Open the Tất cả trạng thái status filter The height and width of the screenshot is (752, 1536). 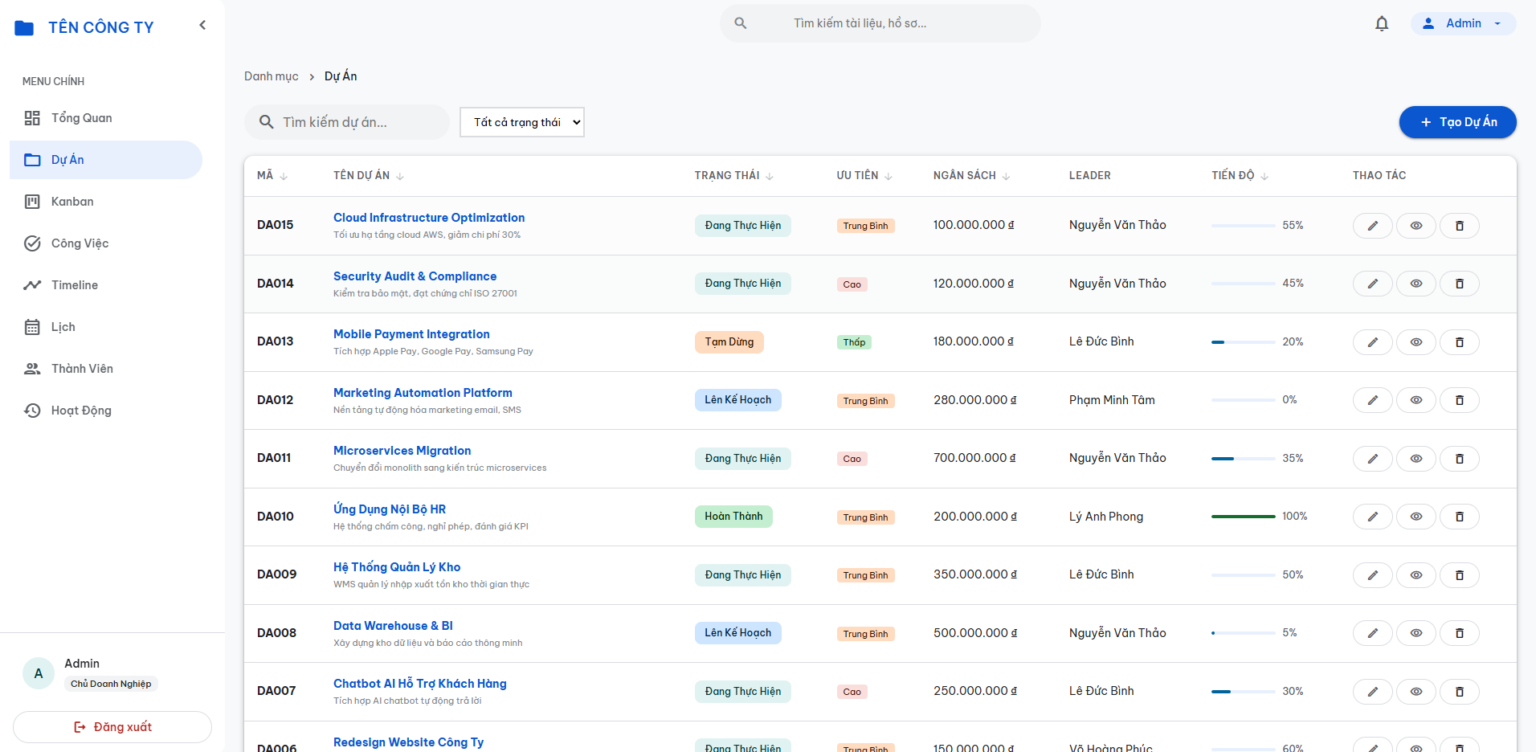tap(522, 122)
